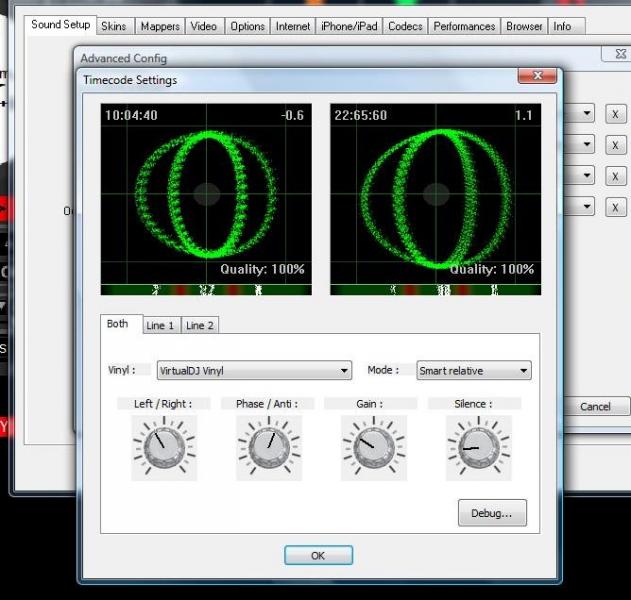
Task: Click the -0.6 pitch value in left scope
Action: (293, 115)
